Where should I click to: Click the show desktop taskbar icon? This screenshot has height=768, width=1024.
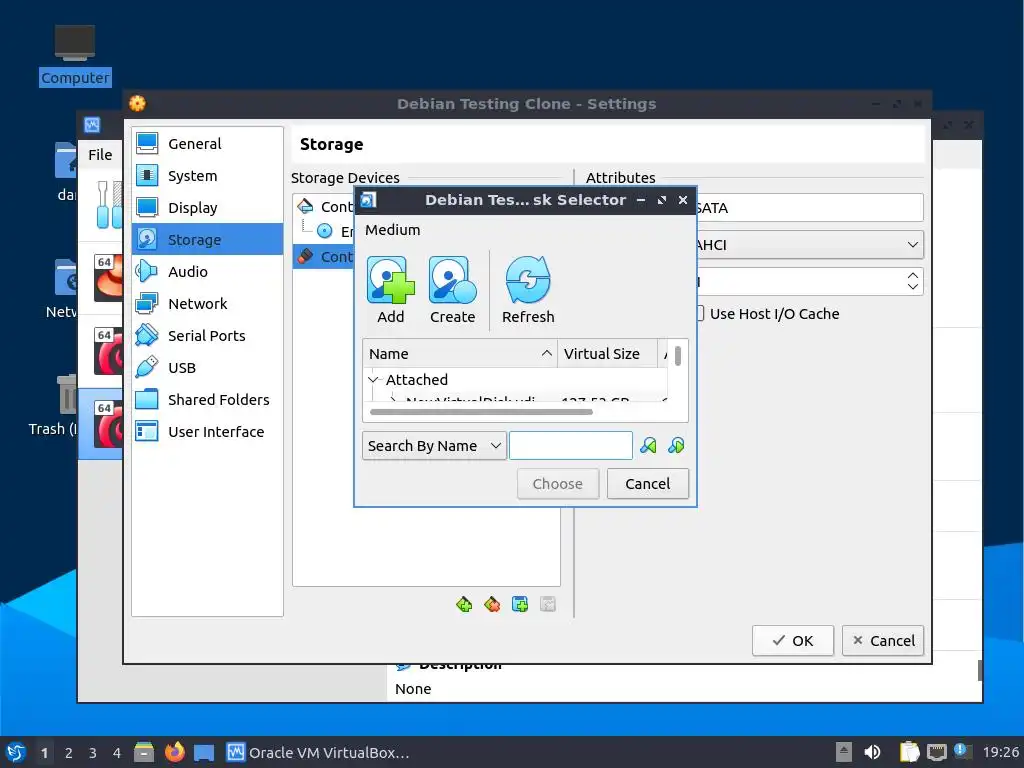coord(204,752)
